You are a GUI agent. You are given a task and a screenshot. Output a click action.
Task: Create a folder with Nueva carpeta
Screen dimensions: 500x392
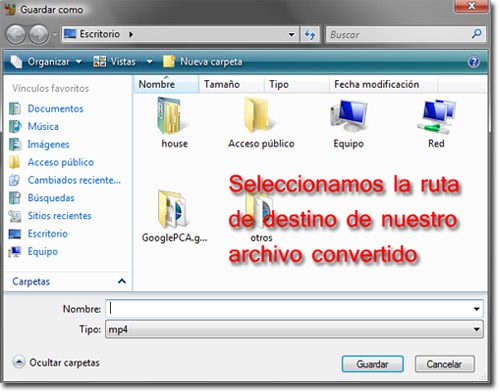click(203, 62)
